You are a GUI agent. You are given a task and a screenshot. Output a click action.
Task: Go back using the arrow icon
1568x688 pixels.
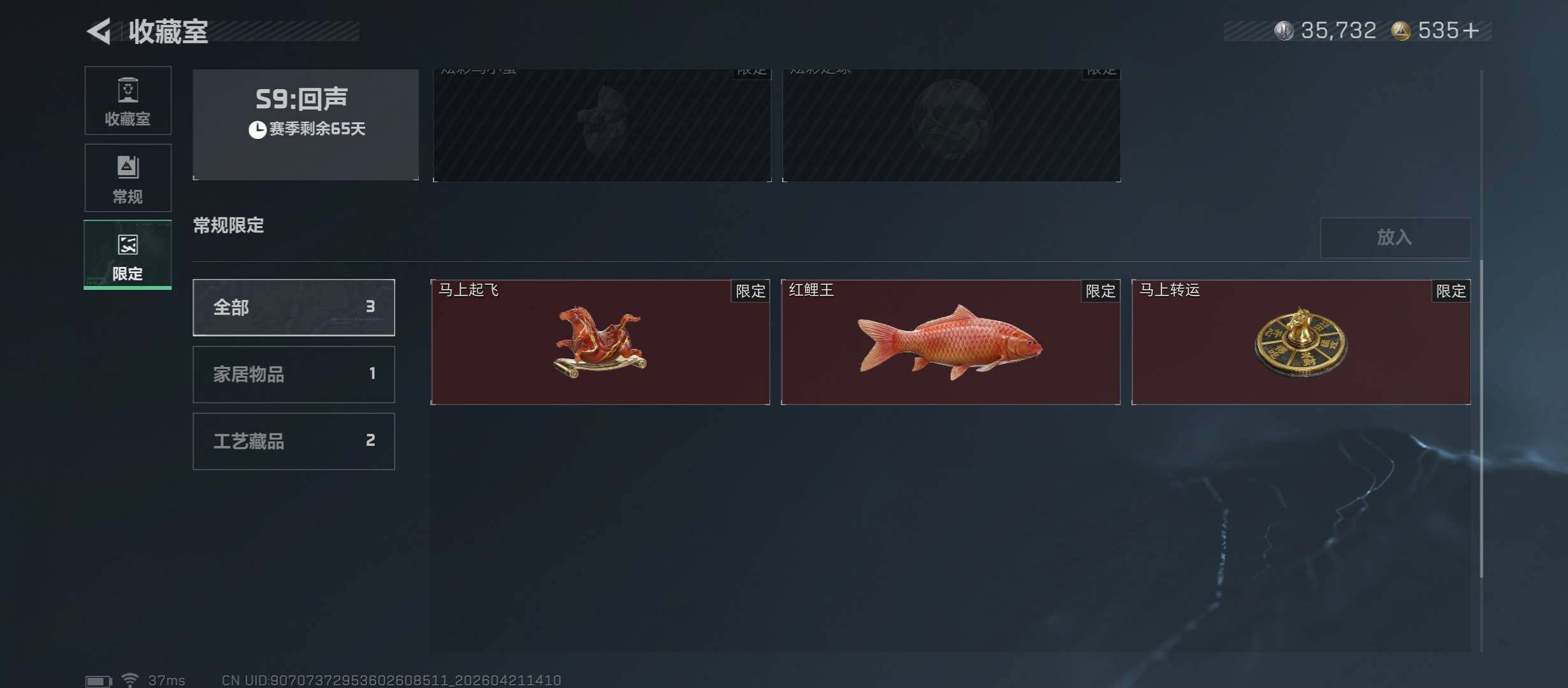(99, 31)
